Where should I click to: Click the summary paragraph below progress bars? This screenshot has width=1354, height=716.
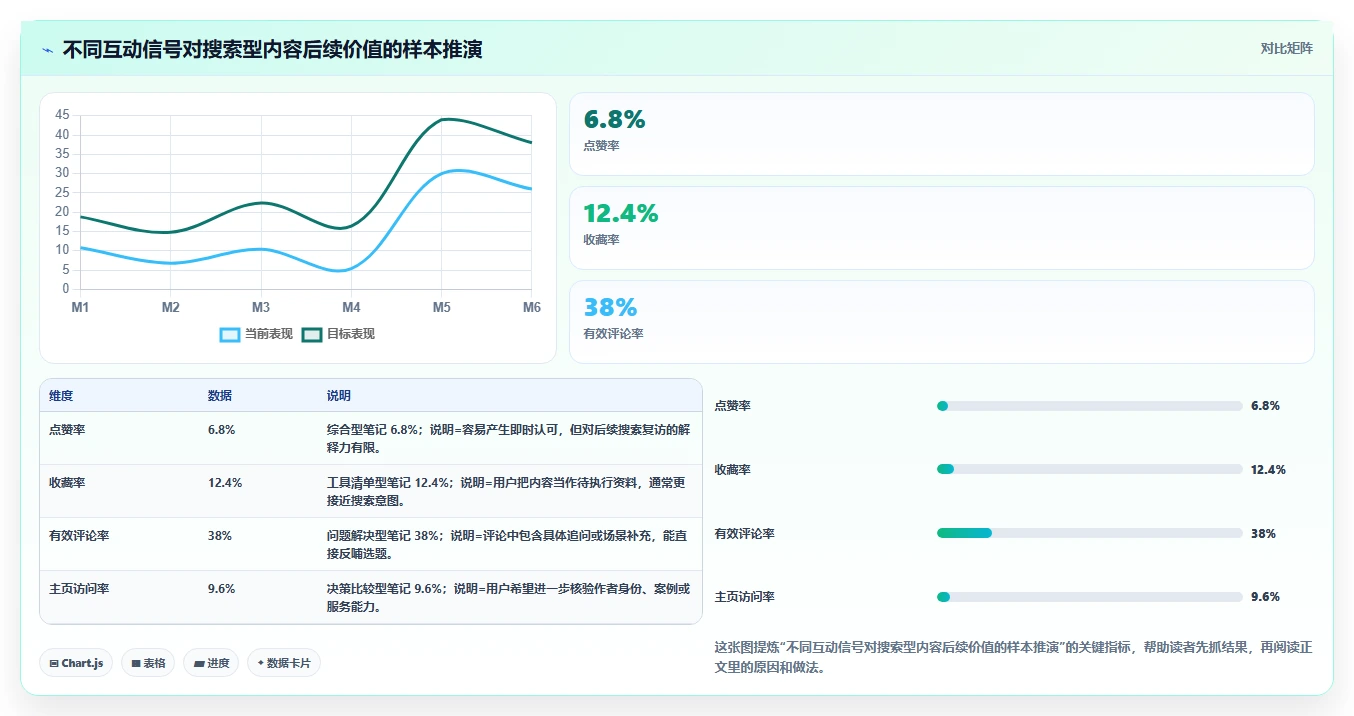click(x=1013, y=657)
